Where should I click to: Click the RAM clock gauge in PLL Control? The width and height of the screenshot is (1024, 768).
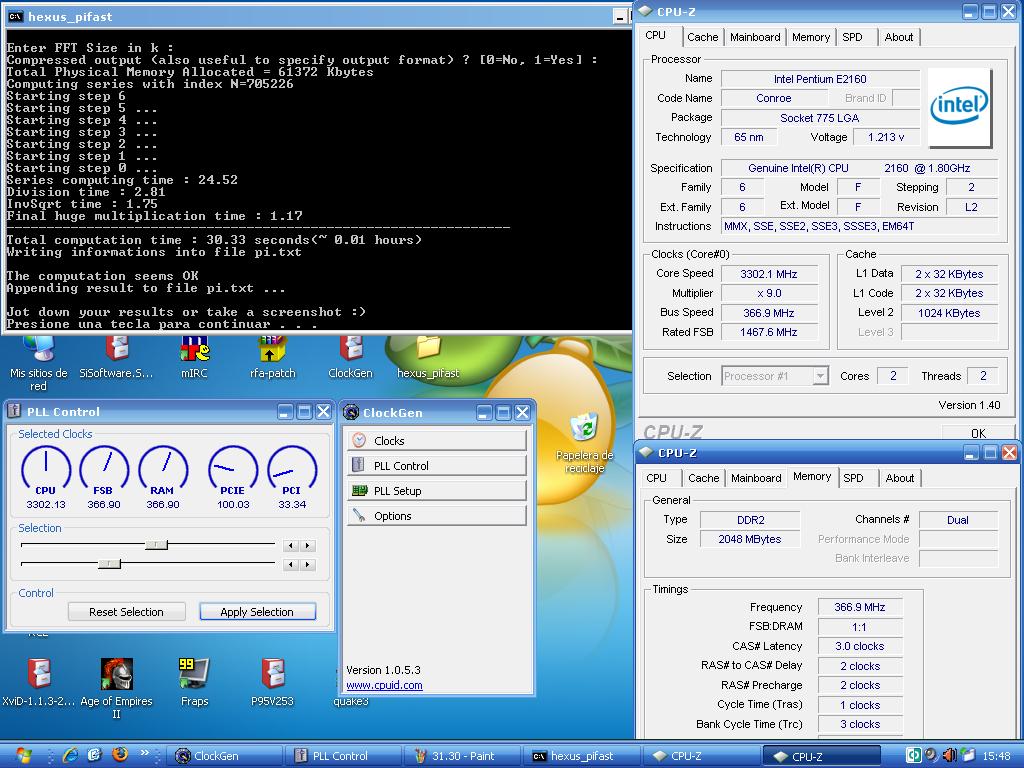click(x=163, y=470)
